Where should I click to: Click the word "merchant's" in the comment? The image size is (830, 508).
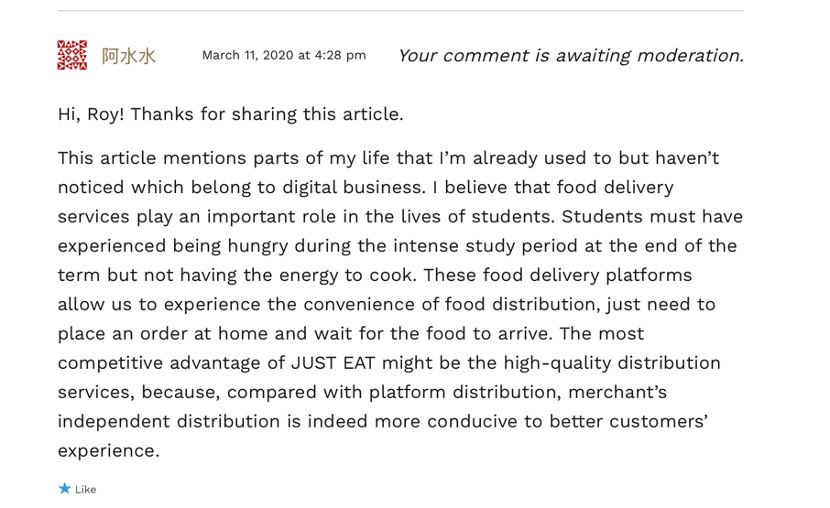pos(613,391)
